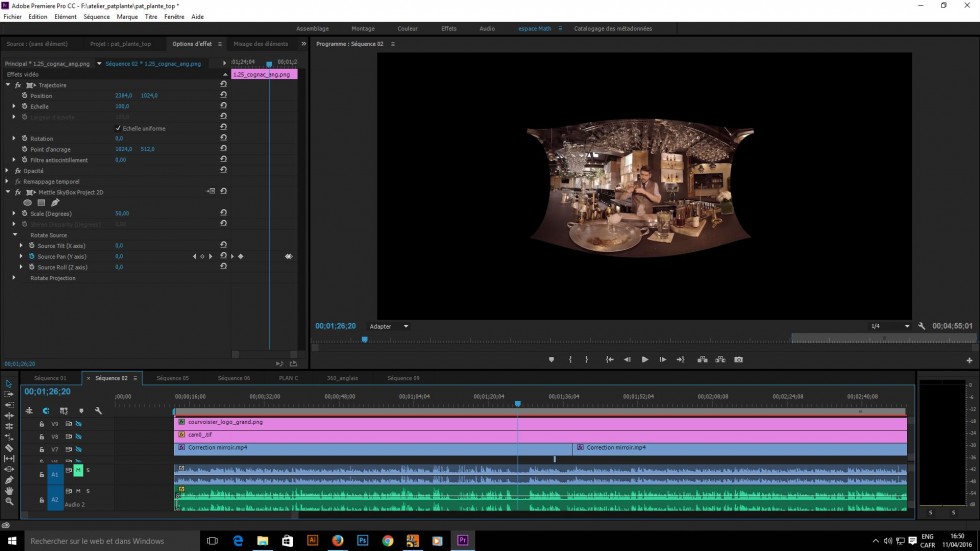Open timeline display settings wrench
The image size is (980, 551).
coord(98,410)
